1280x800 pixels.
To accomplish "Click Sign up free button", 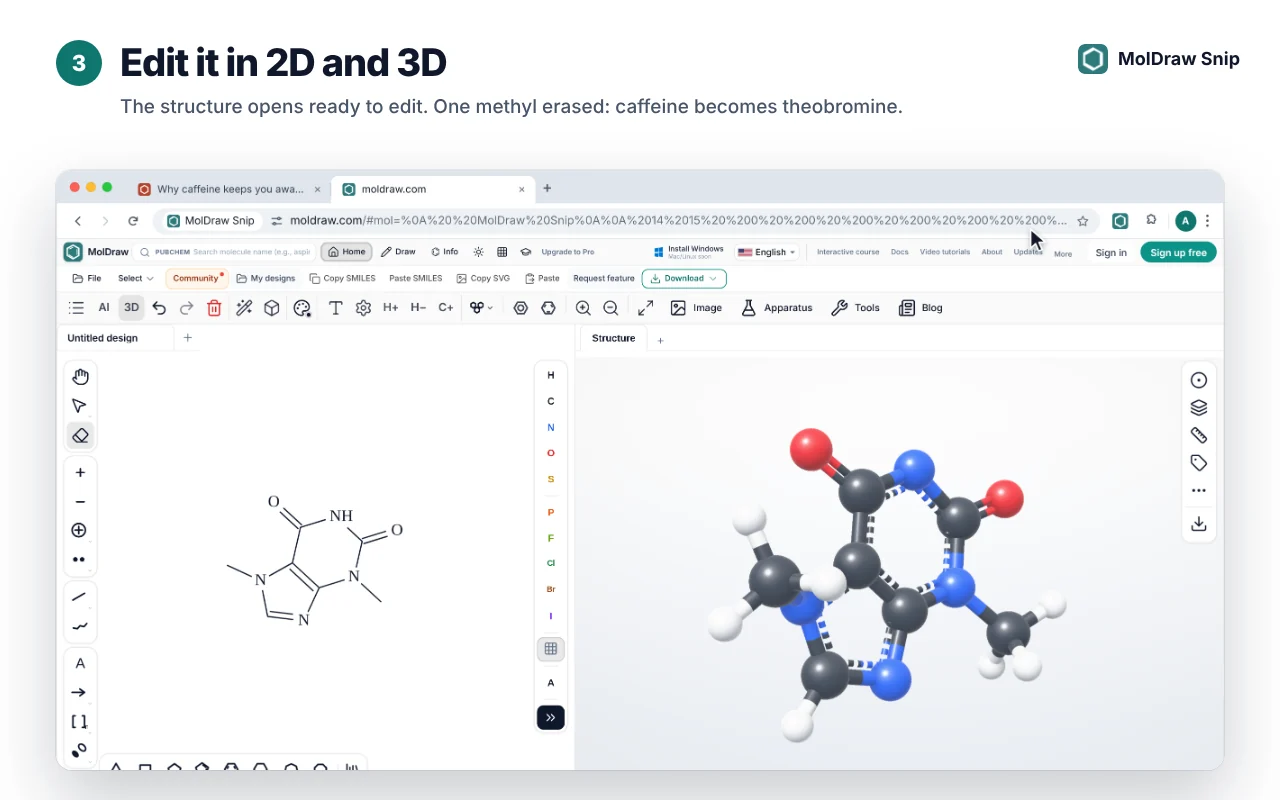I will (1178, 253).
